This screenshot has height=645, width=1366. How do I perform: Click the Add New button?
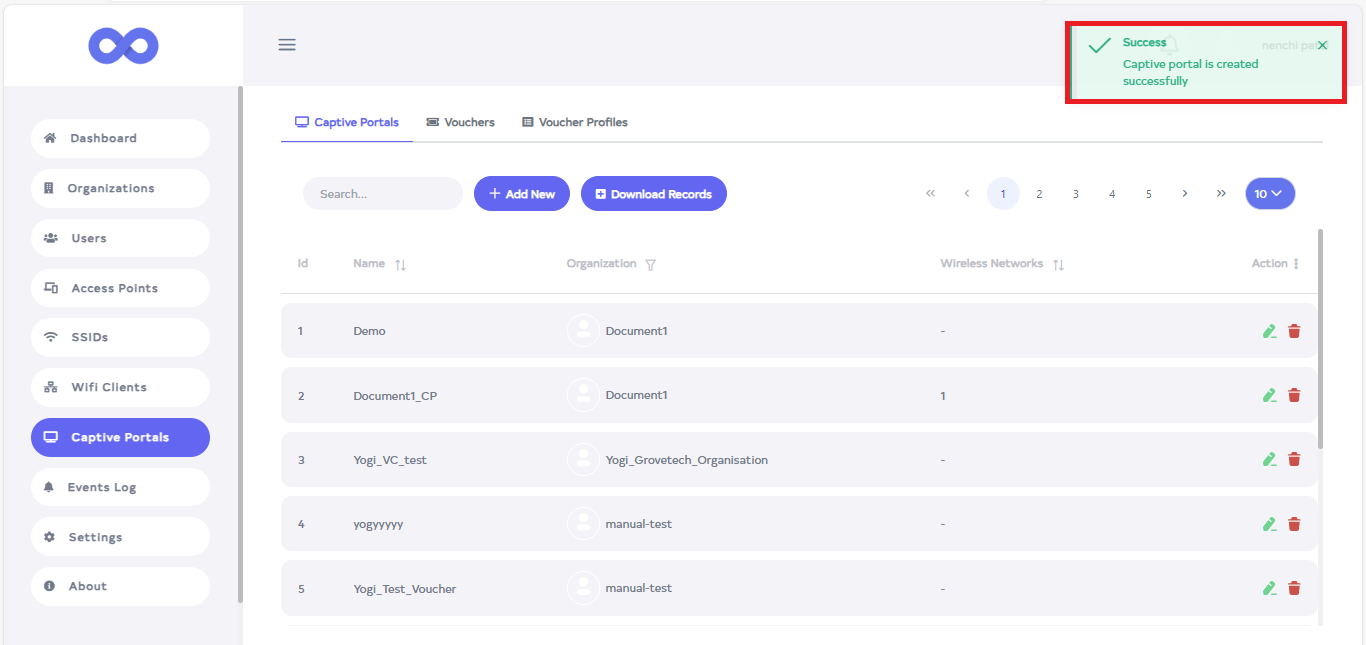pyautogui.click(x=521, y=194)
